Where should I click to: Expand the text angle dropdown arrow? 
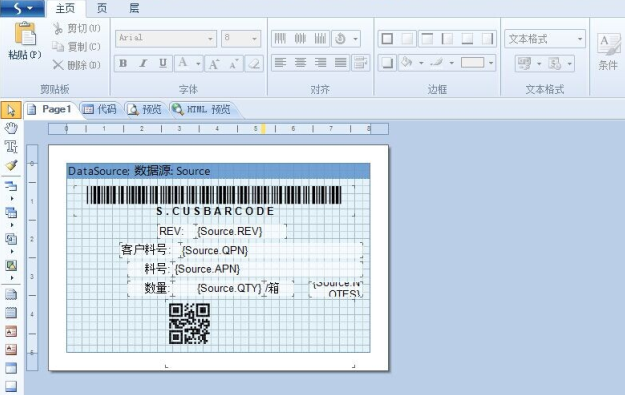[355, 39]
